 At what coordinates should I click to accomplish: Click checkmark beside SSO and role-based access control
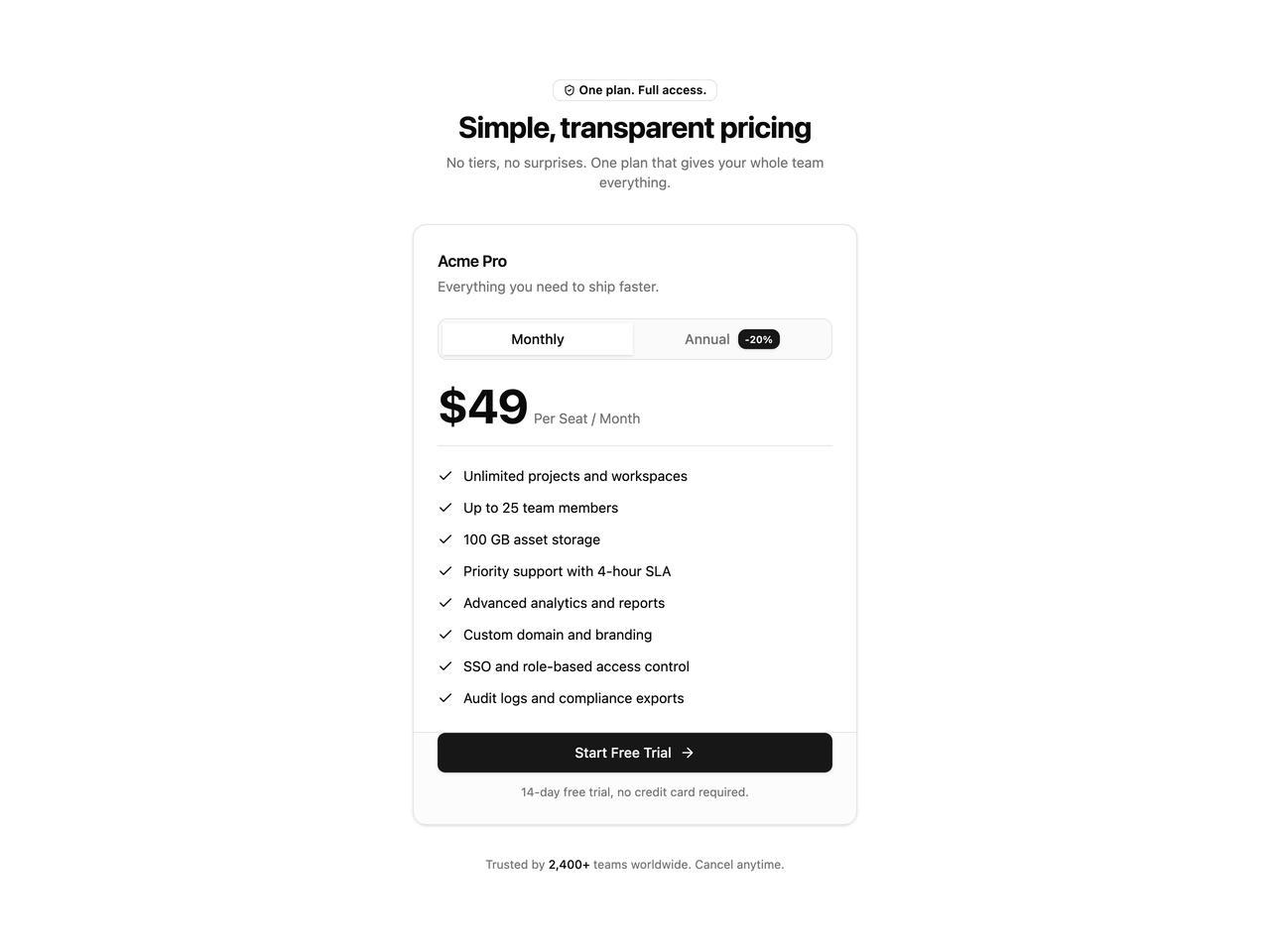pos(445,666)
